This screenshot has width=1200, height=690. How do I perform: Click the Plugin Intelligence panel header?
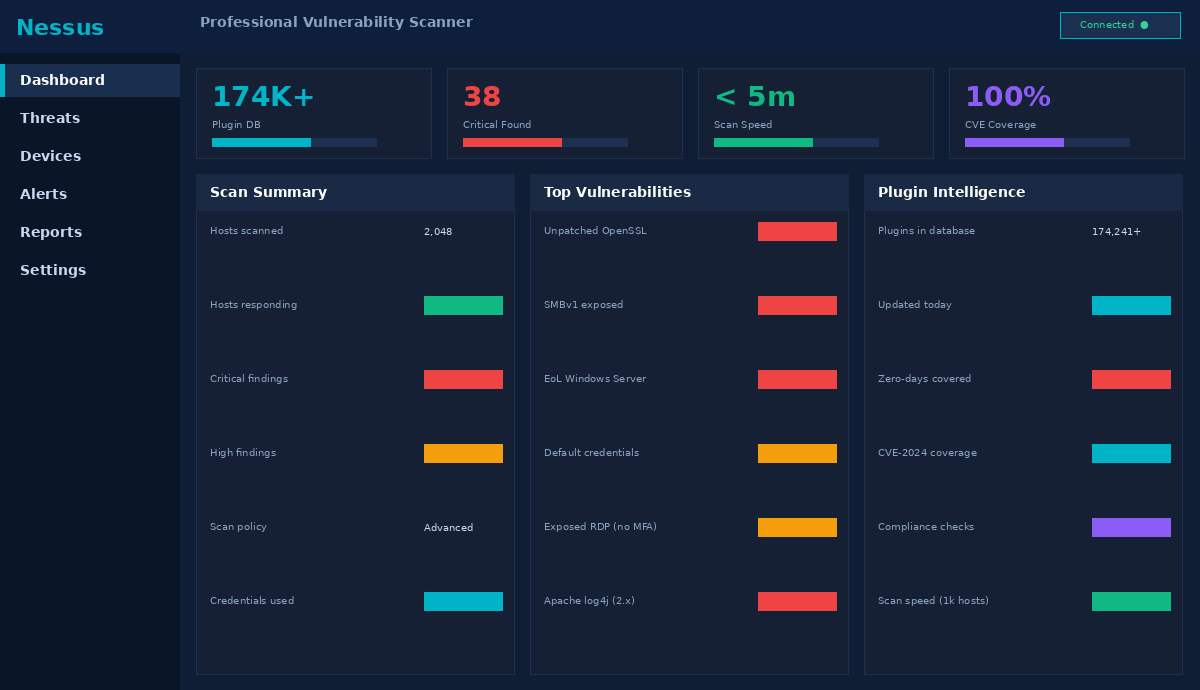[x=1023, y=192]
